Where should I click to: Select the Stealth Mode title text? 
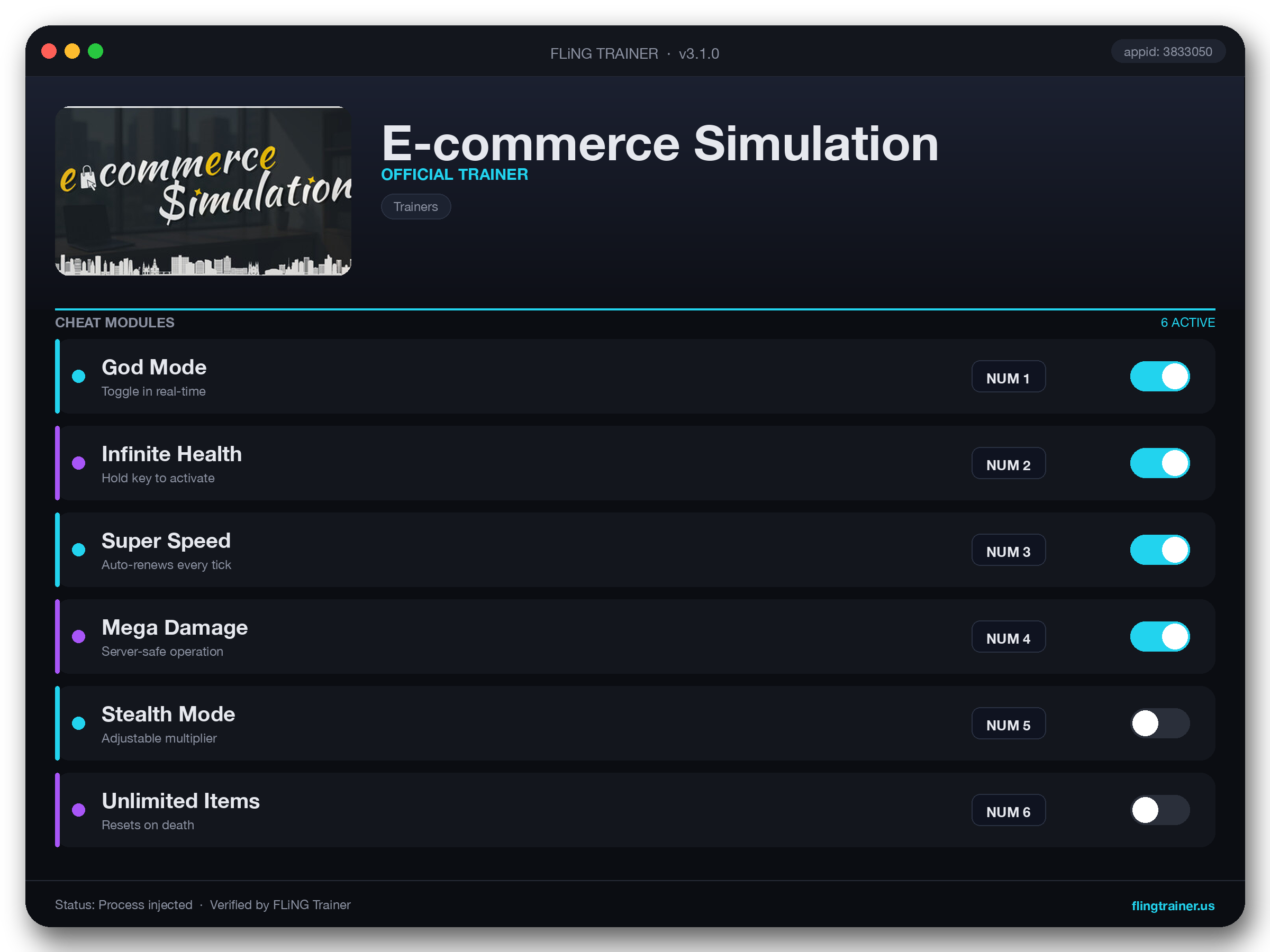tap(168, 715)
